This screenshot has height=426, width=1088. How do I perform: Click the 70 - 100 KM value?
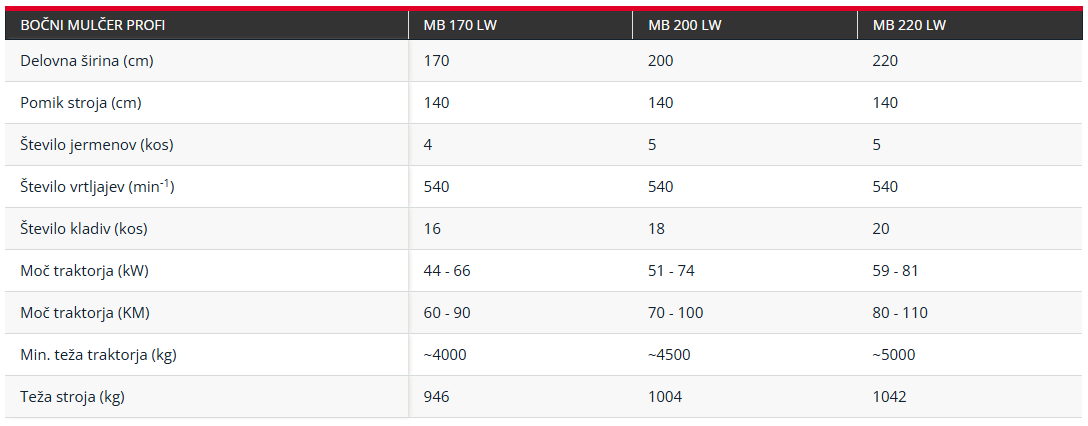(x=675, y=313)
